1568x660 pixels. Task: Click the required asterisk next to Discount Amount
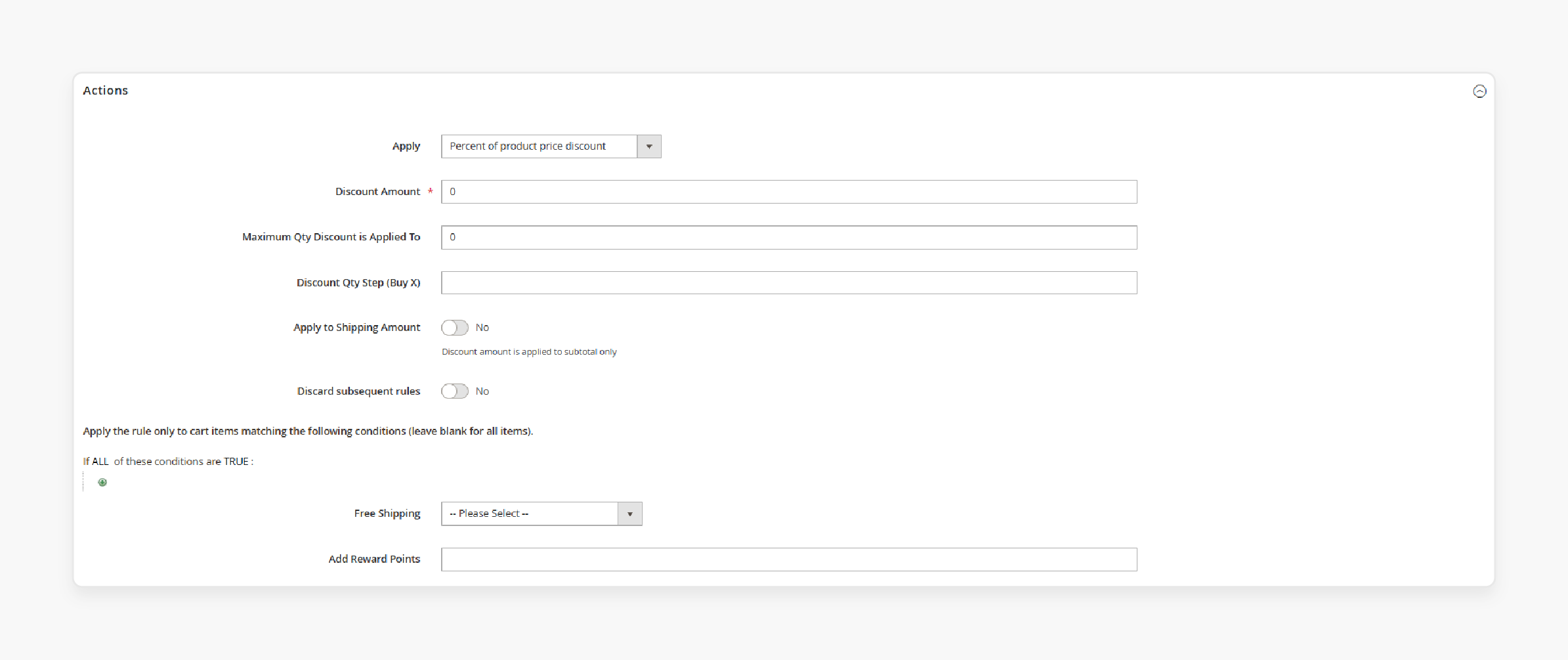pyautogui.click(x=431, y=191)
